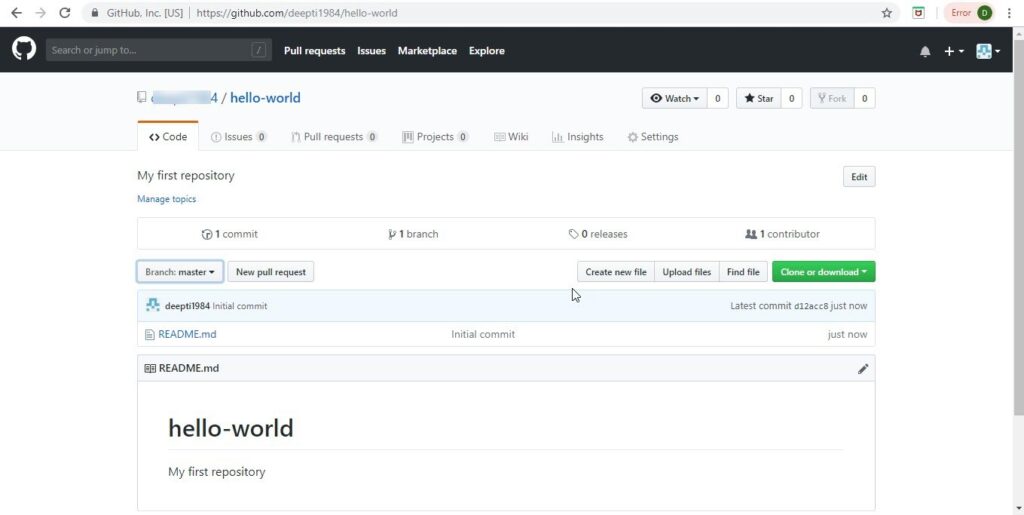Viewport: 1024px width, 515px height.
Task: Go back using browser back arrow
Action: click(16, 13)
